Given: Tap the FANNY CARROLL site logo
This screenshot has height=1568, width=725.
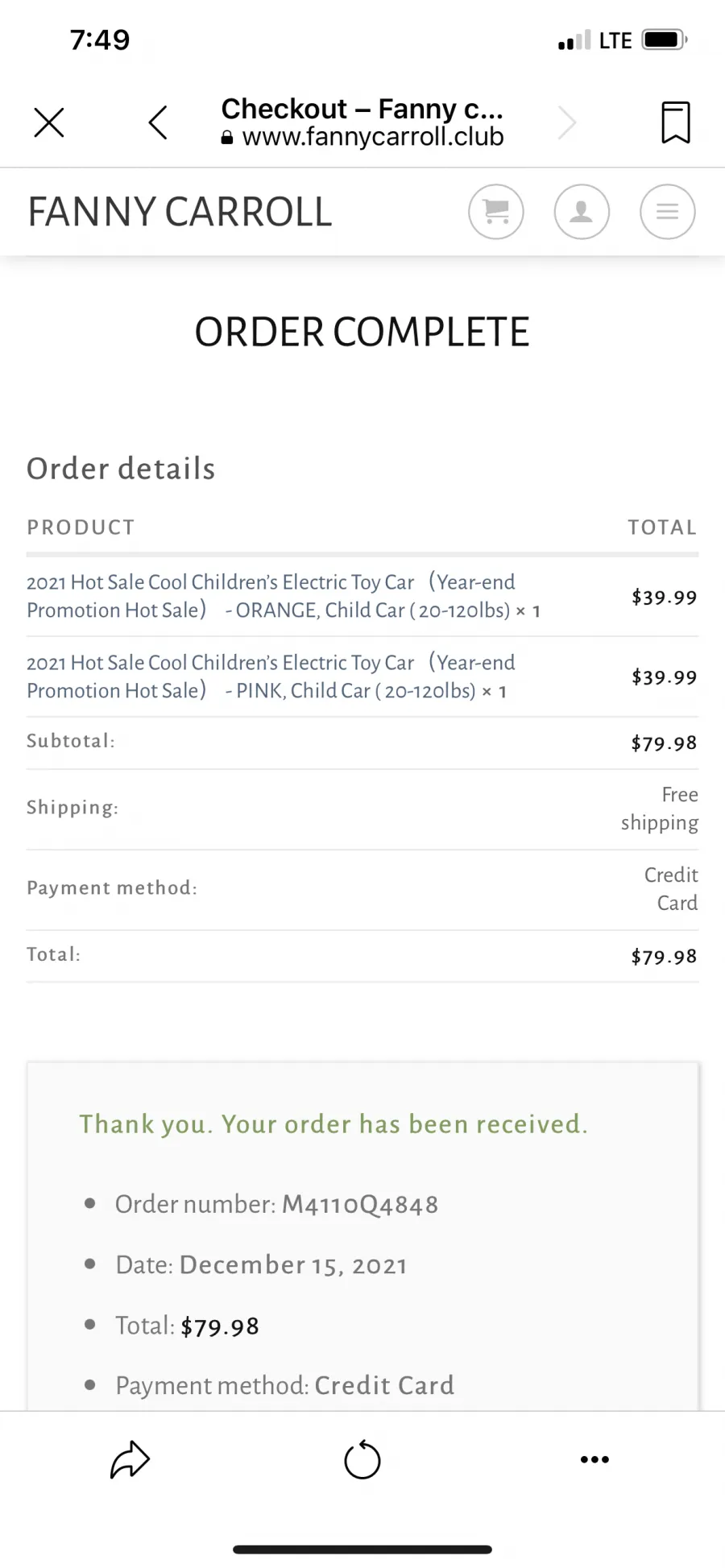Looking at the screenshot, I should pyautogui.click(x=180, y=212).
